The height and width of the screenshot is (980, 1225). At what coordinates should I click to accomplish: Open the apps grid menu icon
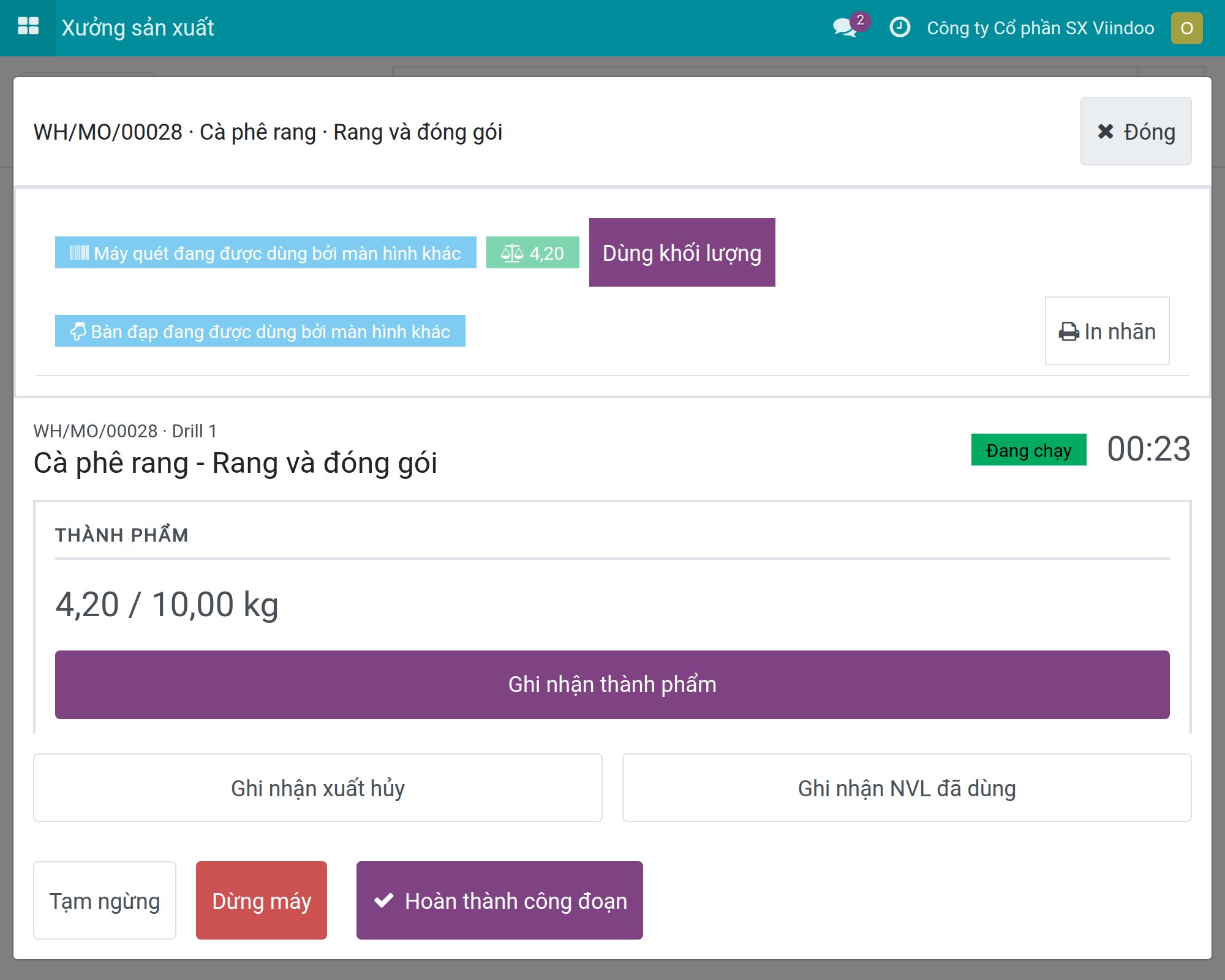28,28
